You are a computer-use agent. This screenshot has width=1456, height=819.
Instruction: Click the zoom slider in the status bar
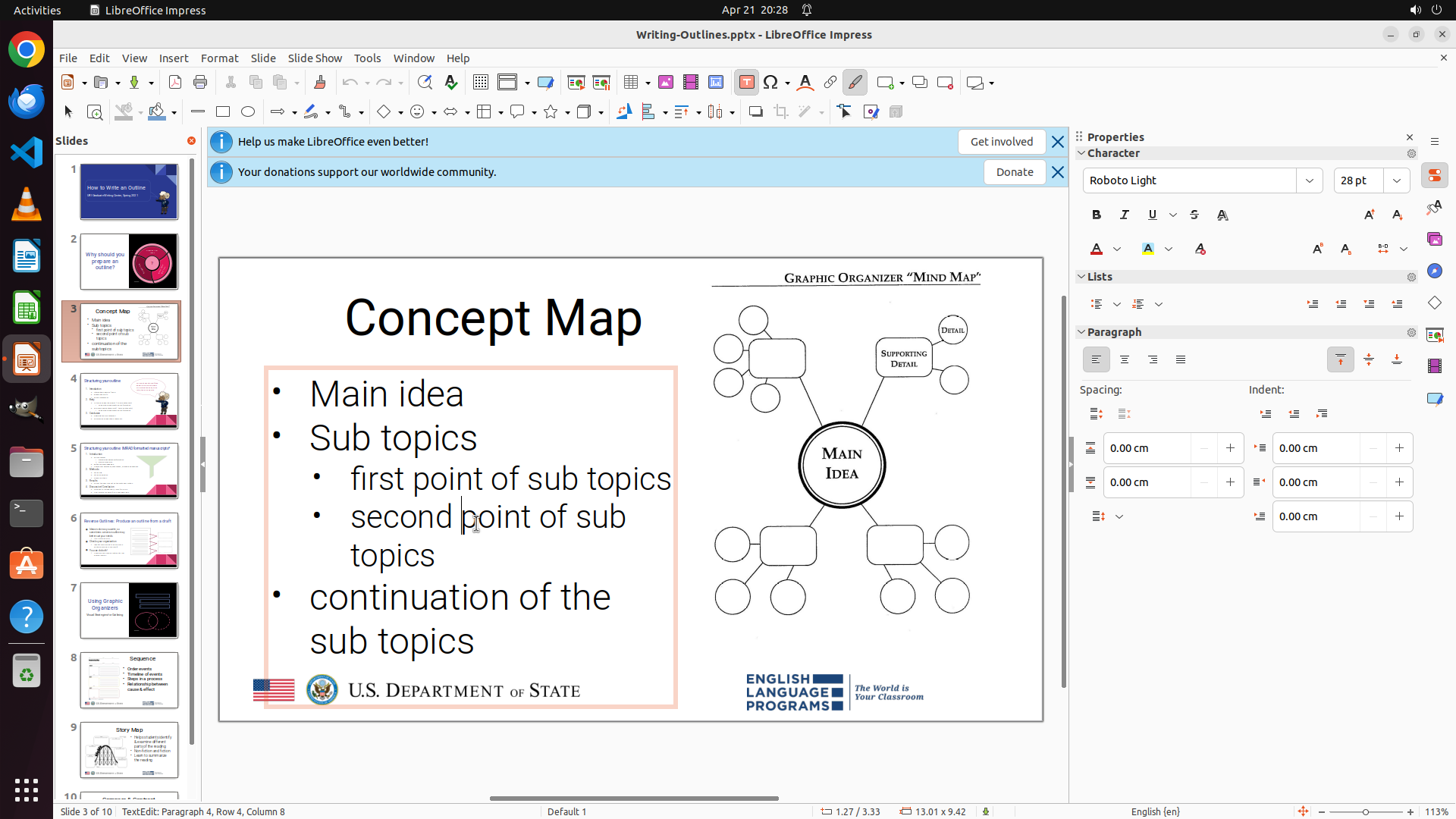(1365, 811)
